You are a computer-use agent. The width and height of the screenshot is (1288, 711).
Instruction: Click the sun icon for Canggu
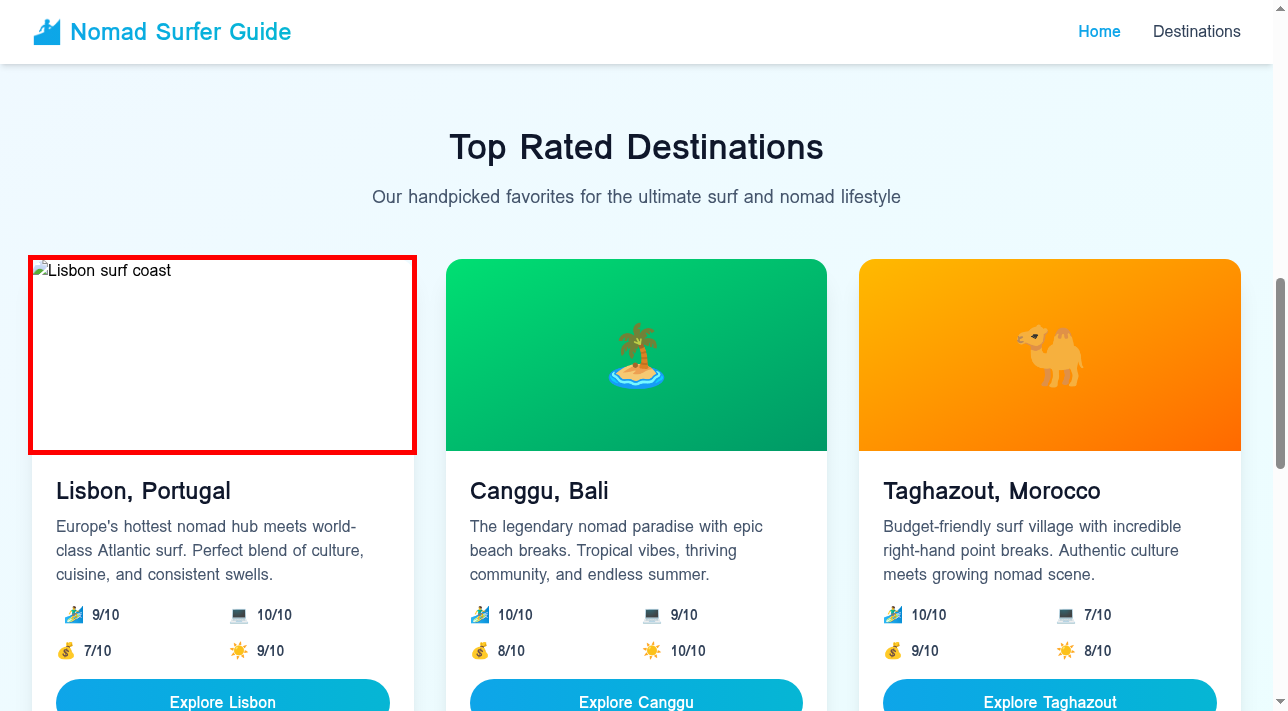click(x=652, y=651)
